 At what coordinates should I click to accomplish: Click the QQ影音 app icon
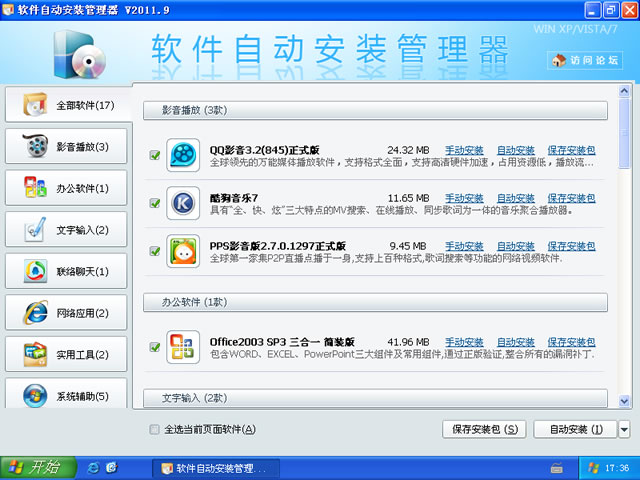[183, 155]
